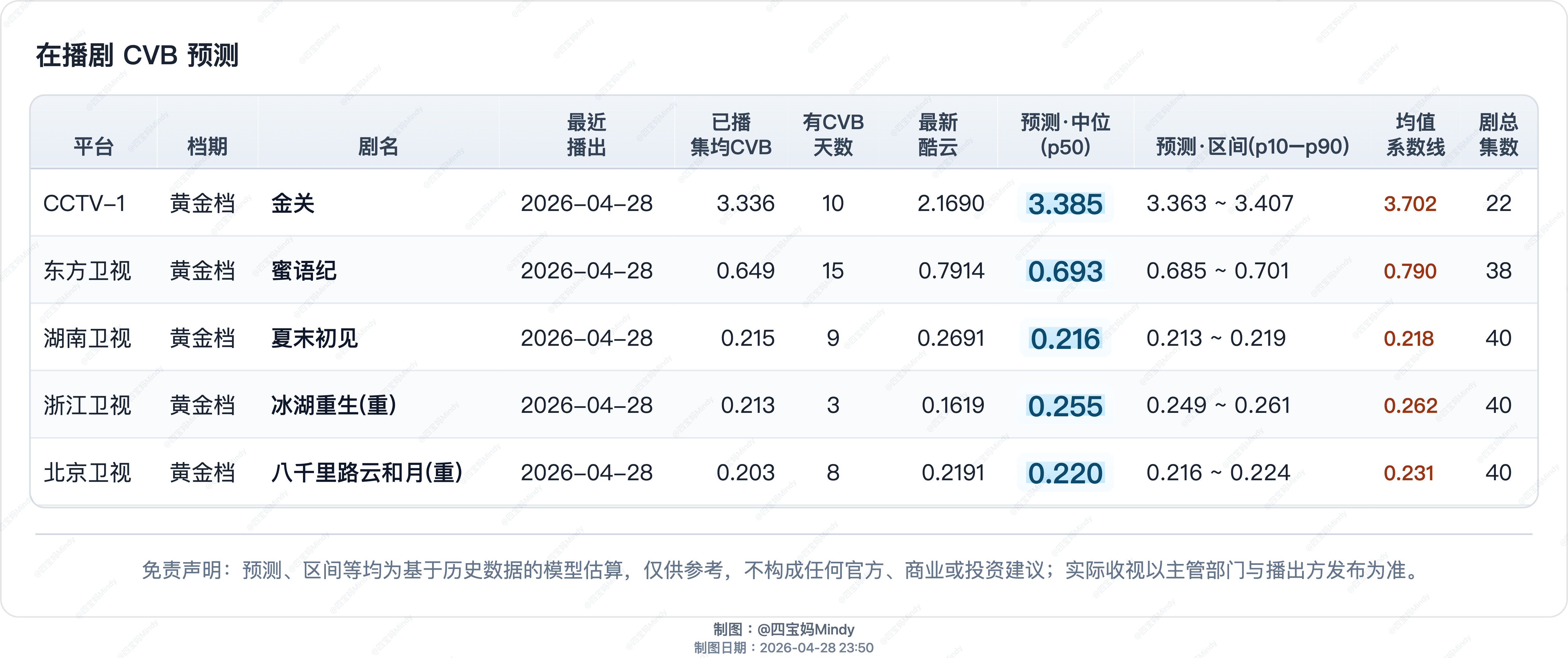Click the 有CVB天数 column header

[833, 134]
